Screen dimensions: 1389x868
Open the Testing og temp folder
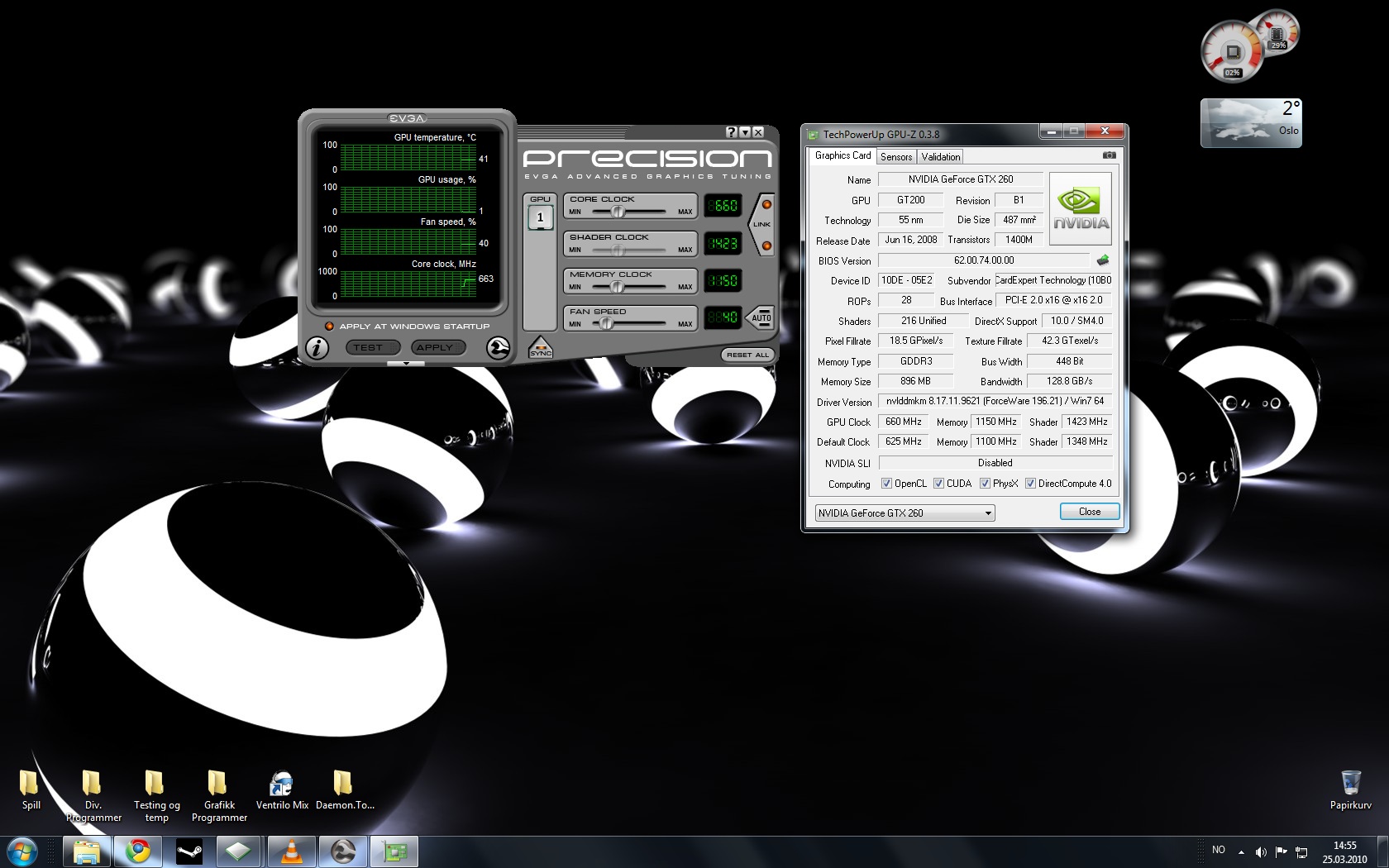[x=156, y=795]
